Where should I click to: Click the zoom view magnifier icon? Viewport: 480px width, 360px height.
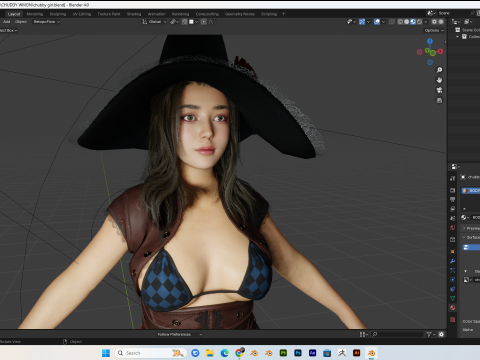(x=439, y=70)
